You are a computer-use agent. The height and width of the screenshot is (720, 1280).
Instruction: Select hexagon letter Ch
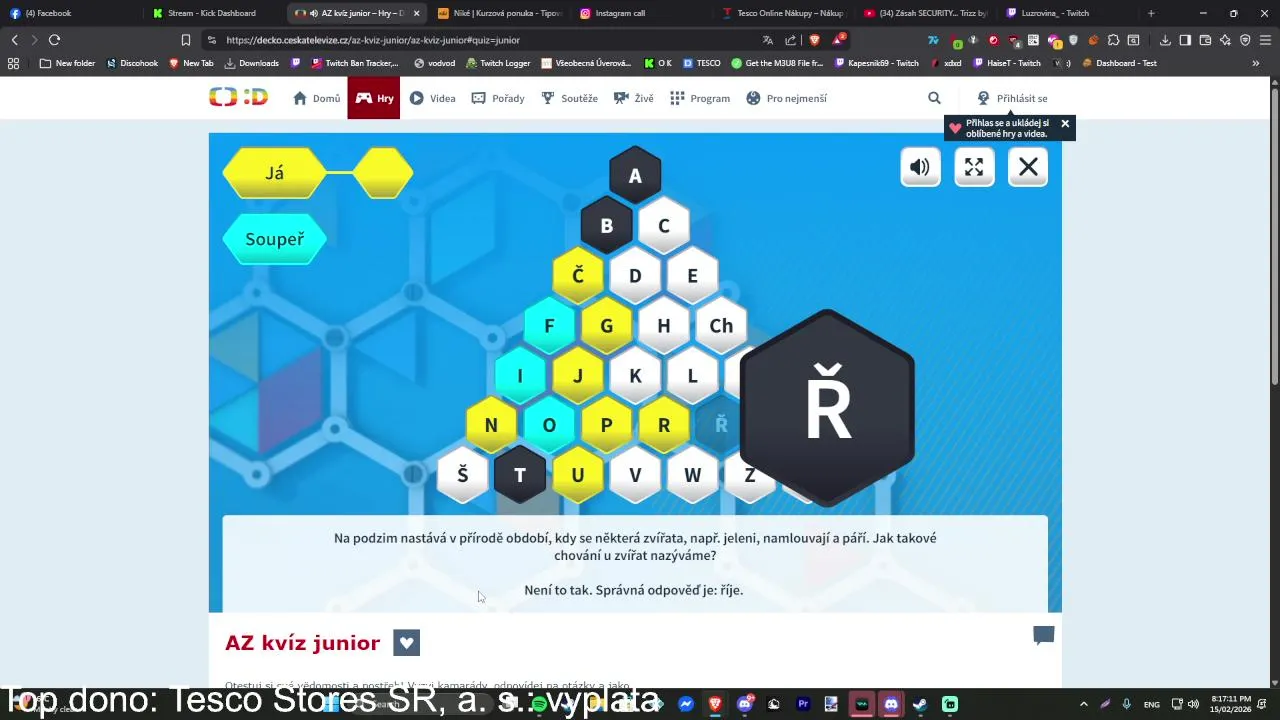coord(721,326)
